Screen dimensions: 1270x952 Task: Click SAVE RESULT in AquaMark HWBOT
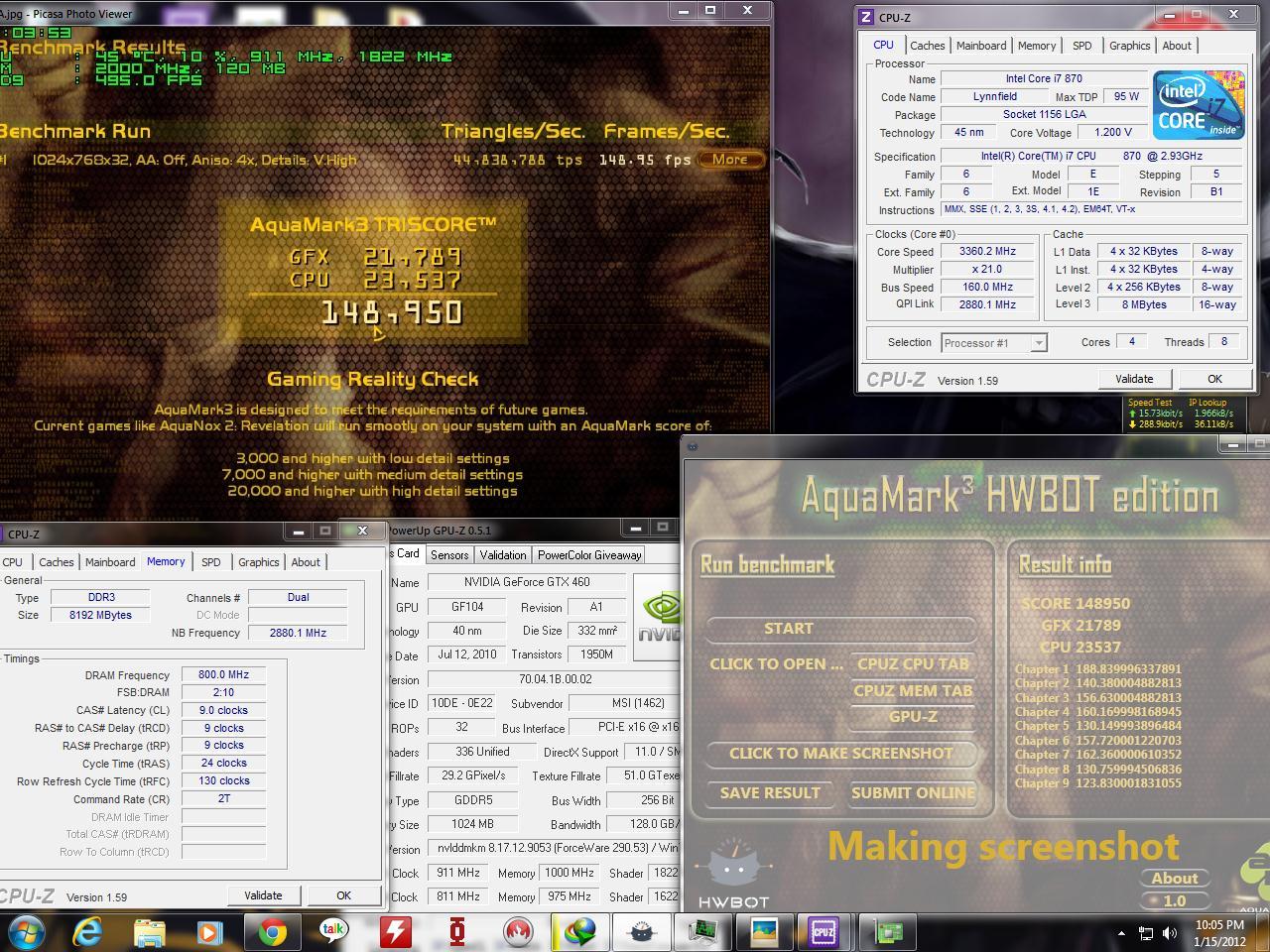point(770,793)
